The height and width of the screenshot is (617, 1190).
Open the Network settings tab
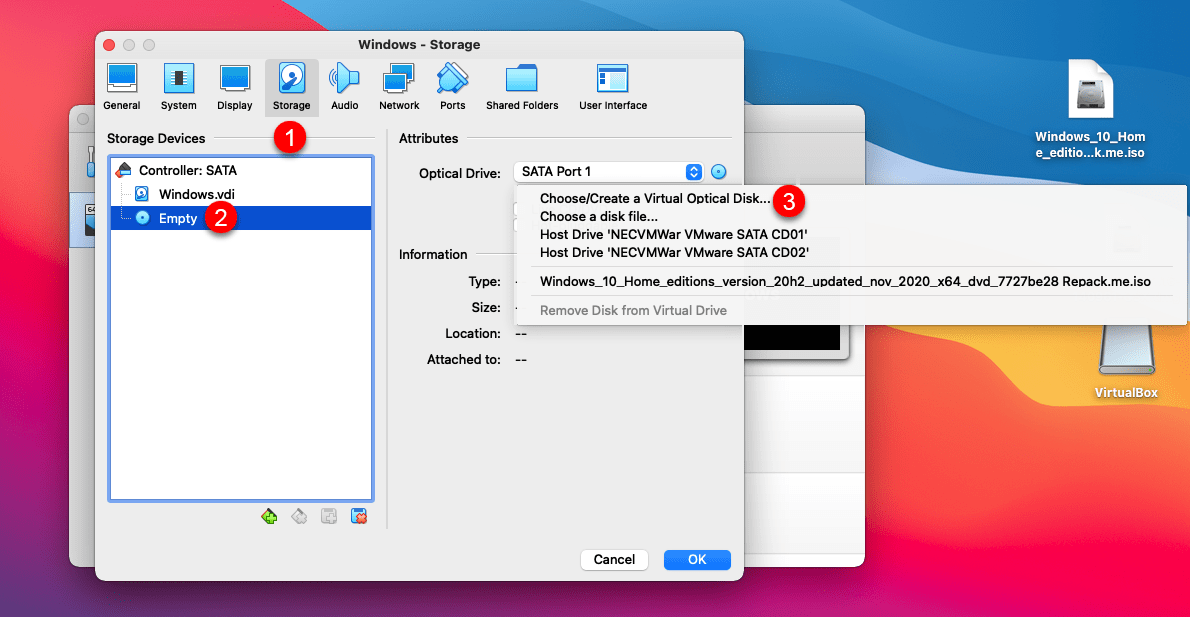[x=399, y=87]
